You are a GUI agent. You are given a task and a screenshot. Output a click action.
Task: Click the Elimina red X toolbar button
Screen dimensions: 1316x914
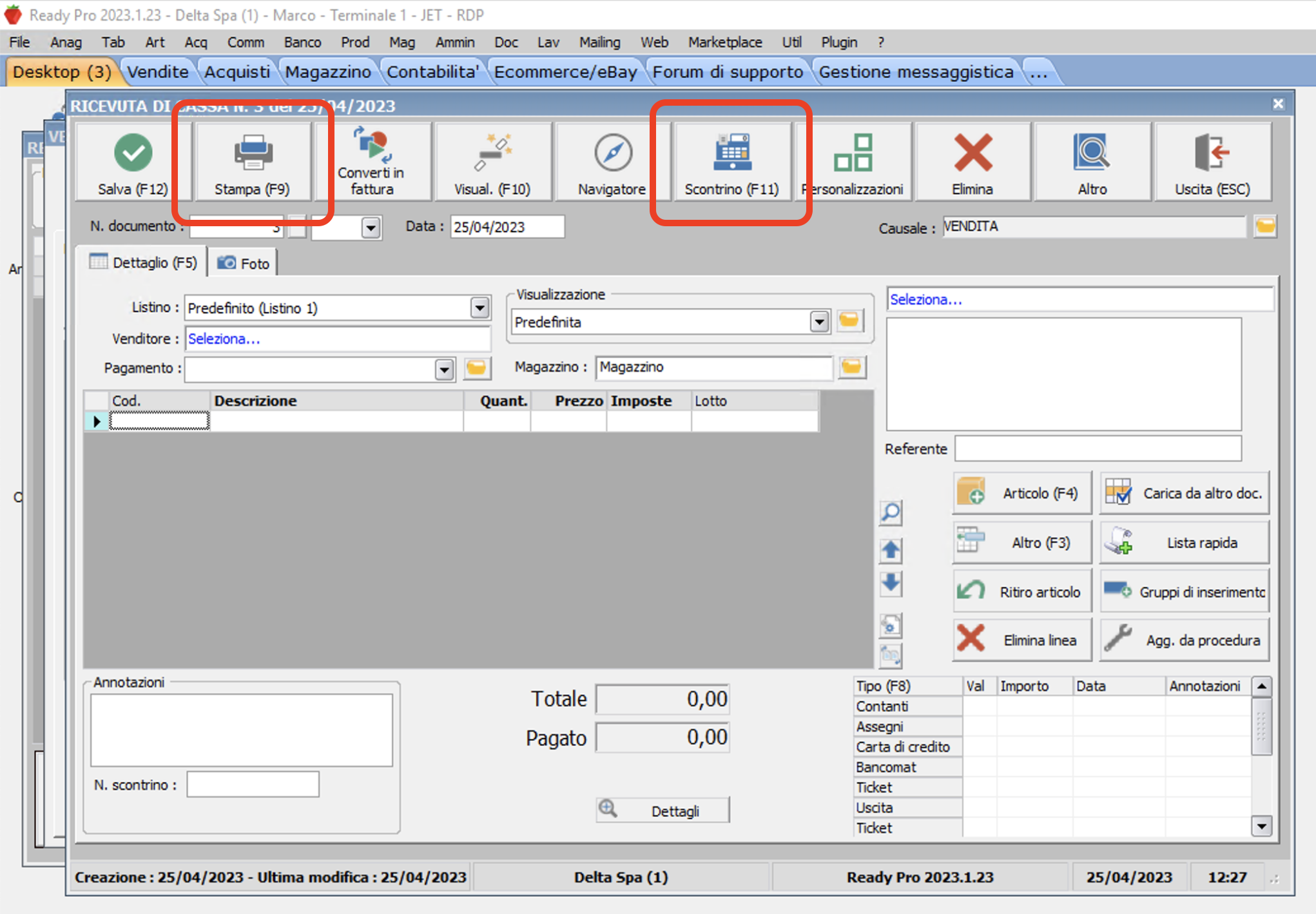pyautogui.click(x=972, y=162)
